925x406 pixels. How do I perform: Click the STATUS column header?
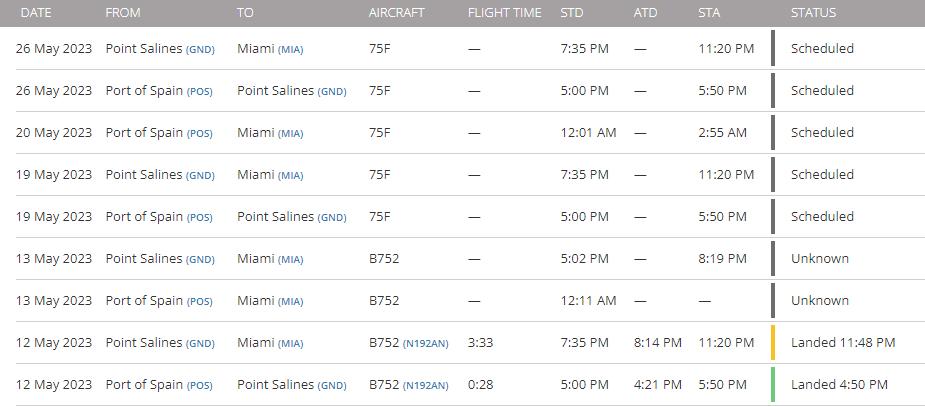point(813,13)
